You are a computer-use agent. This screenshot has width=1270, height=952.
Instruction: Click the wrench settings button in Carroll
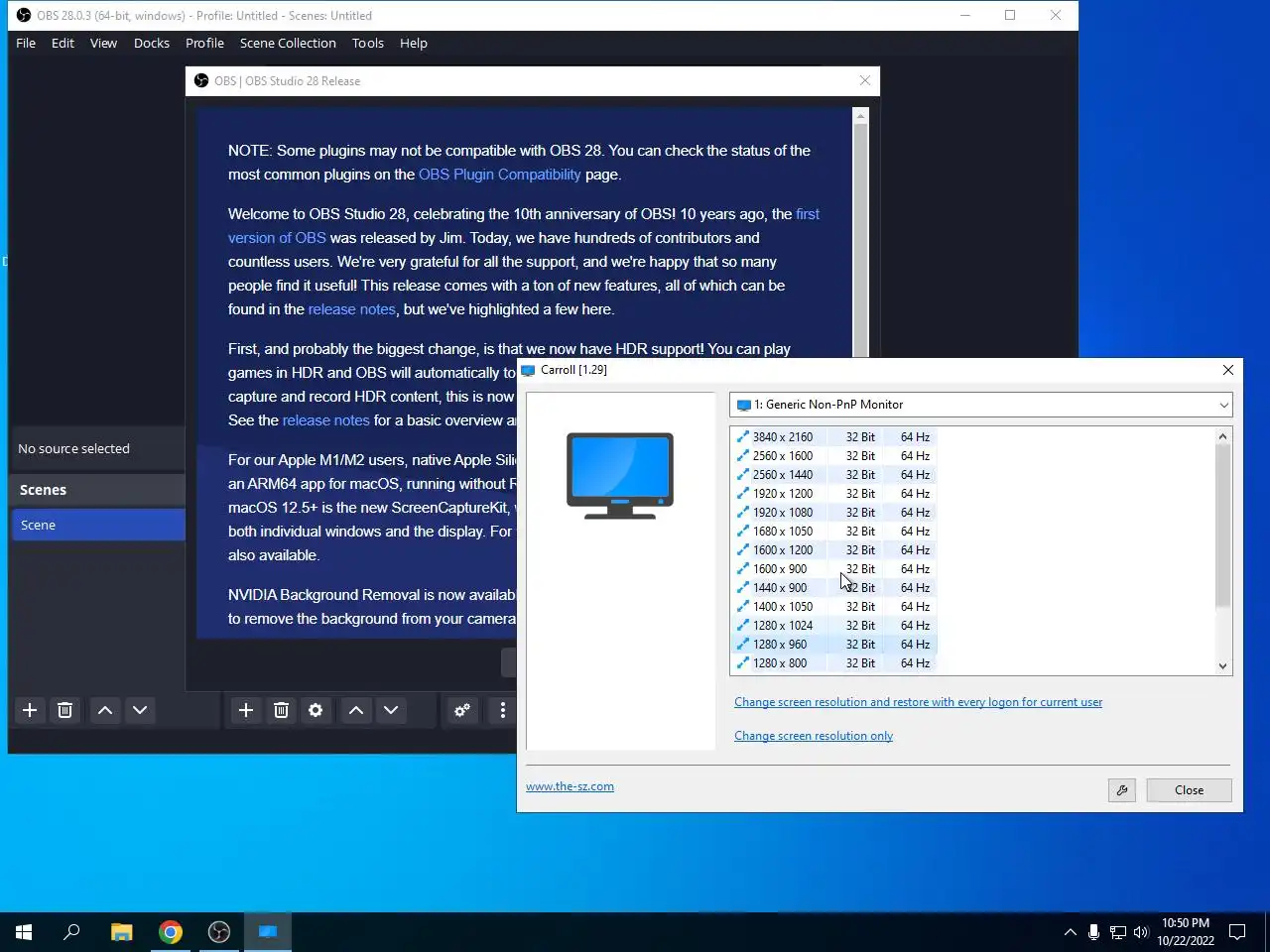pyautogui.click(x=1122, y=790)
